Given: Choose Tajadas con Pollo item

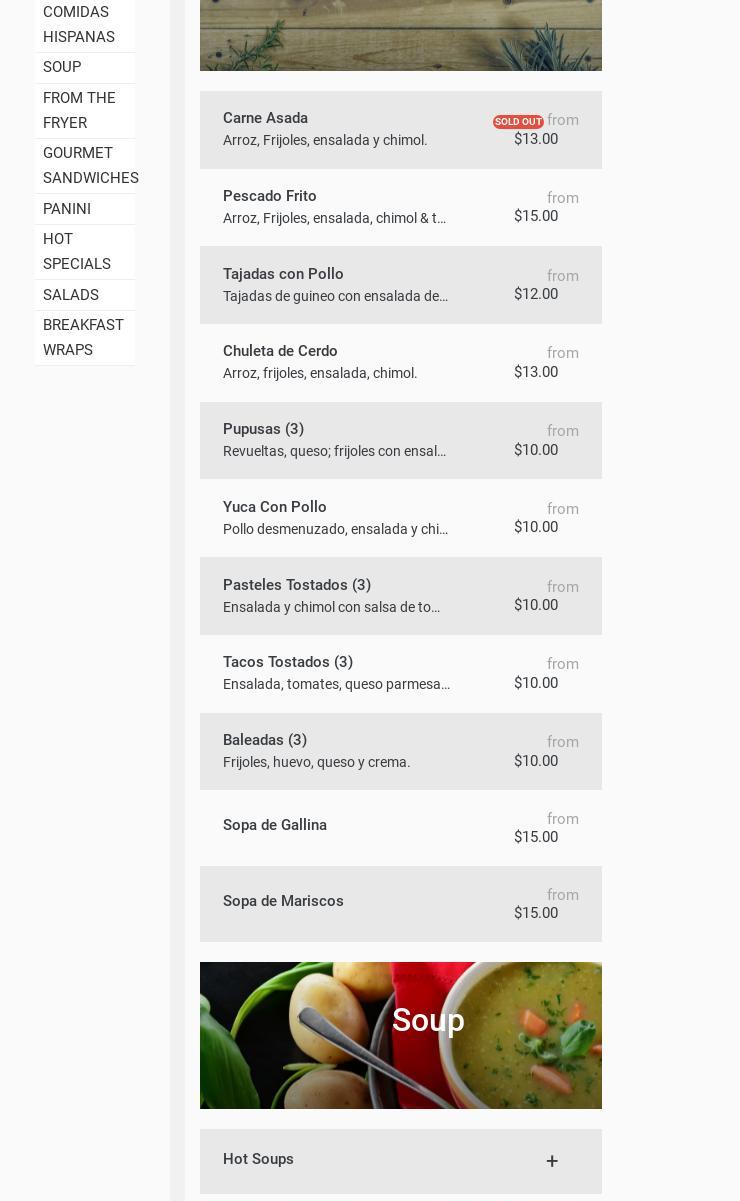Looking at the screenshot, I should [x=400, y=285].
